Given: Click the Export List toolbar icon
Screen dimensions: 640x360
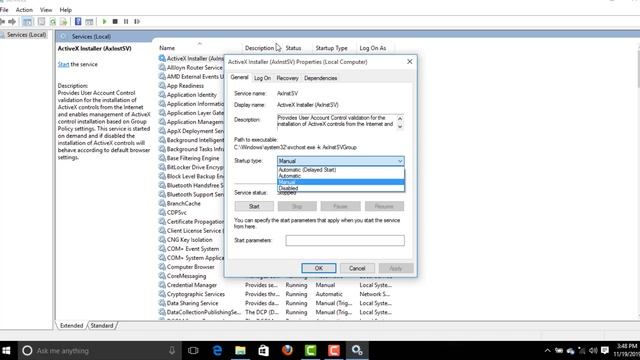Looking at the screenshot, I should pyautogui.click(x=64, y=21).
